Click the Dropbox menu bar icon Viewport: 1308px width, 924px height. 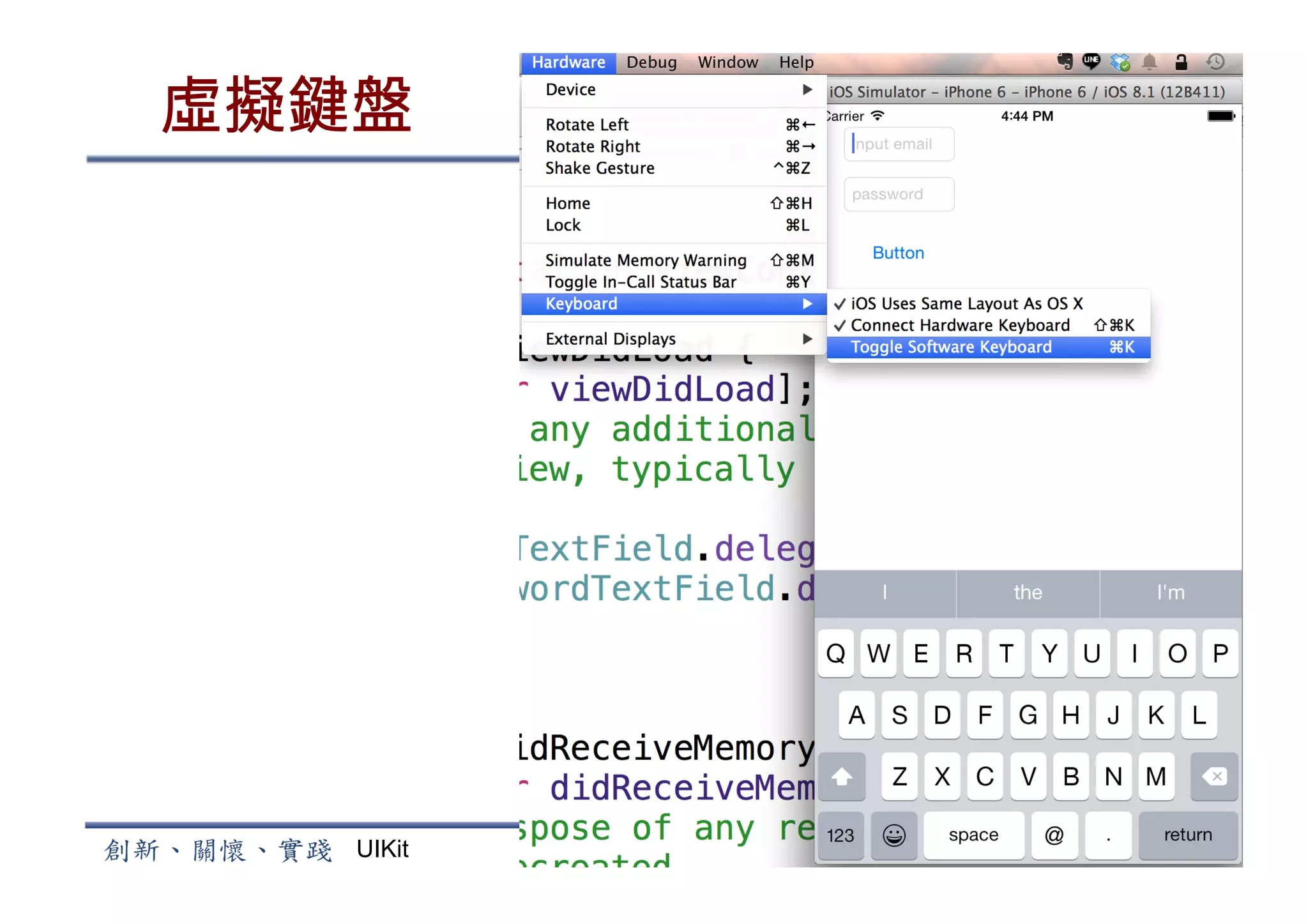pyautogui.click(x=1120, y=62)
